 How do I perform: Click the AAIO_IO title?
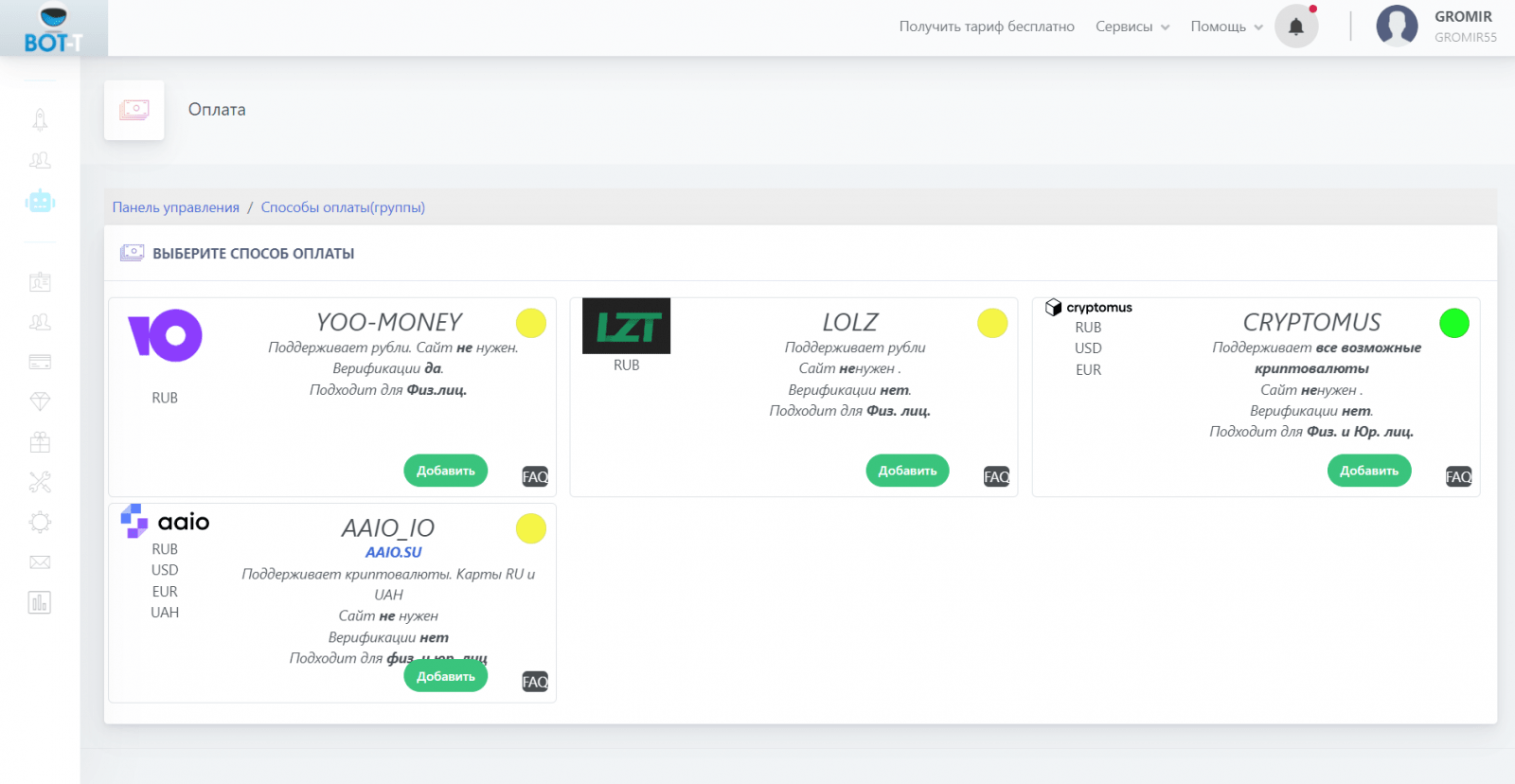pos(388,528)
